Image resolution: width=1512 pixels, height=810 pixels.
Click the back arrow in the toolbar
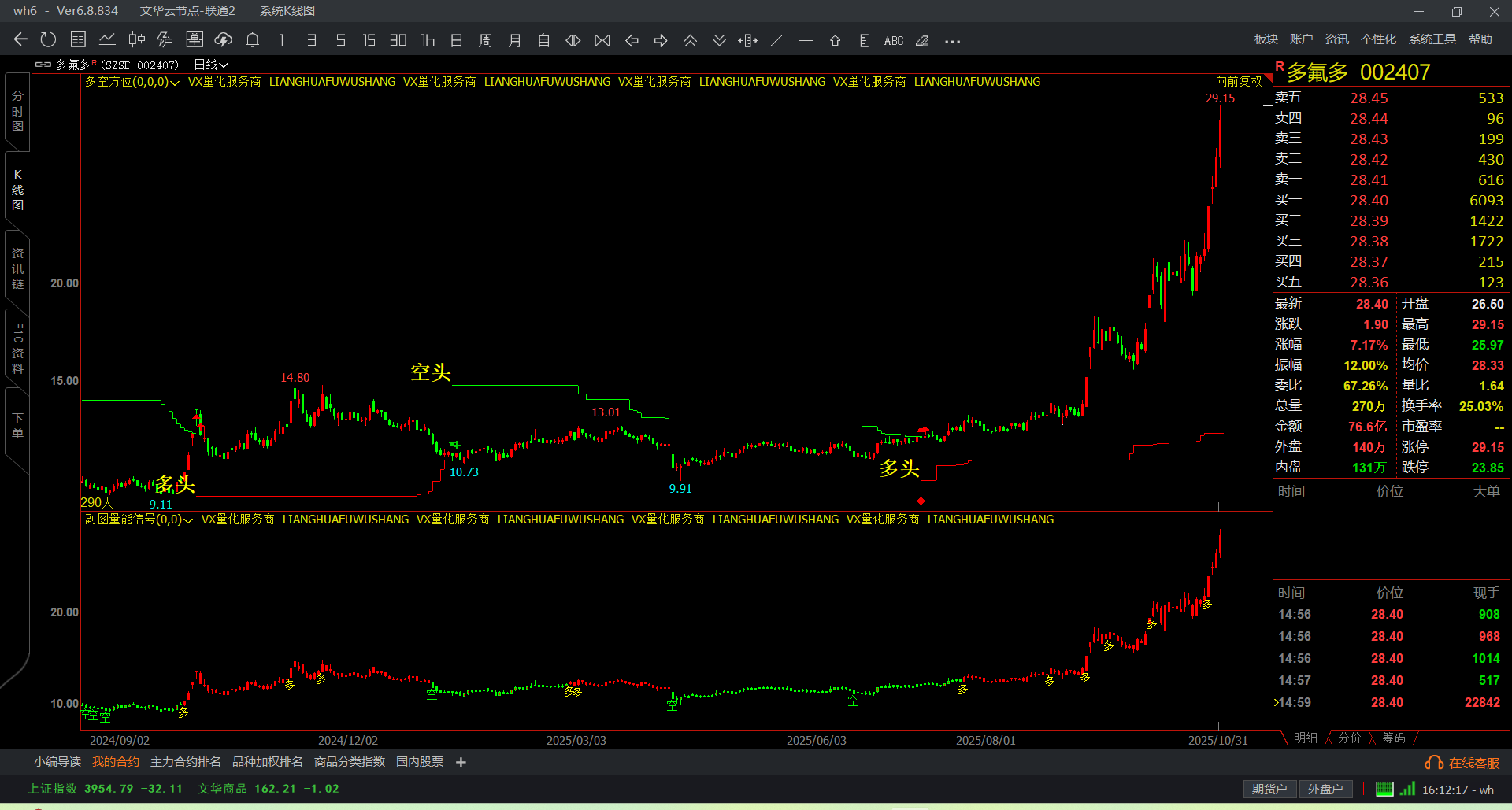[x=20, y=40]
